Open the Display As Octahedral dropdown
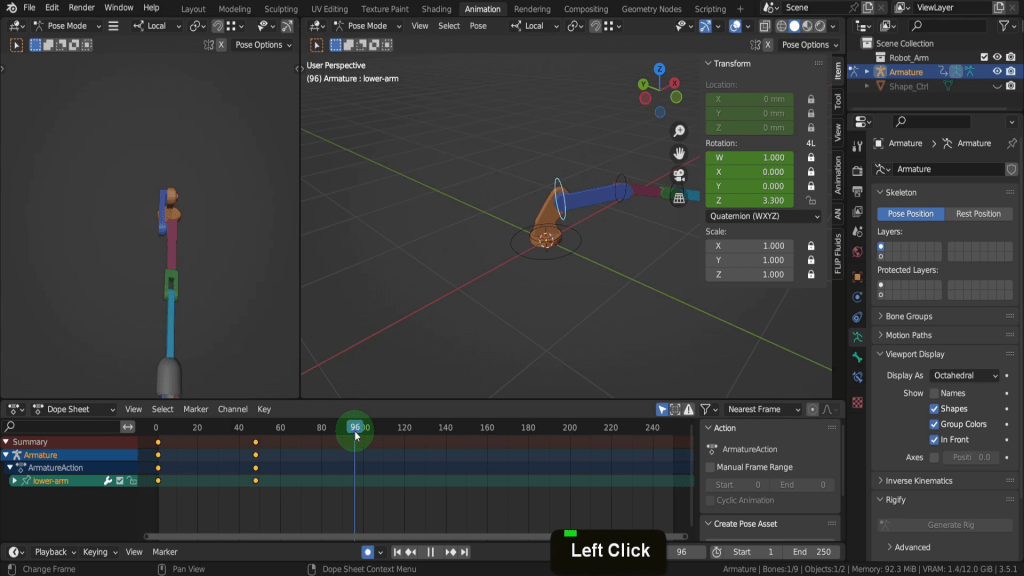The width and height of the screenshot is (1024, 576). pos(964,375)
